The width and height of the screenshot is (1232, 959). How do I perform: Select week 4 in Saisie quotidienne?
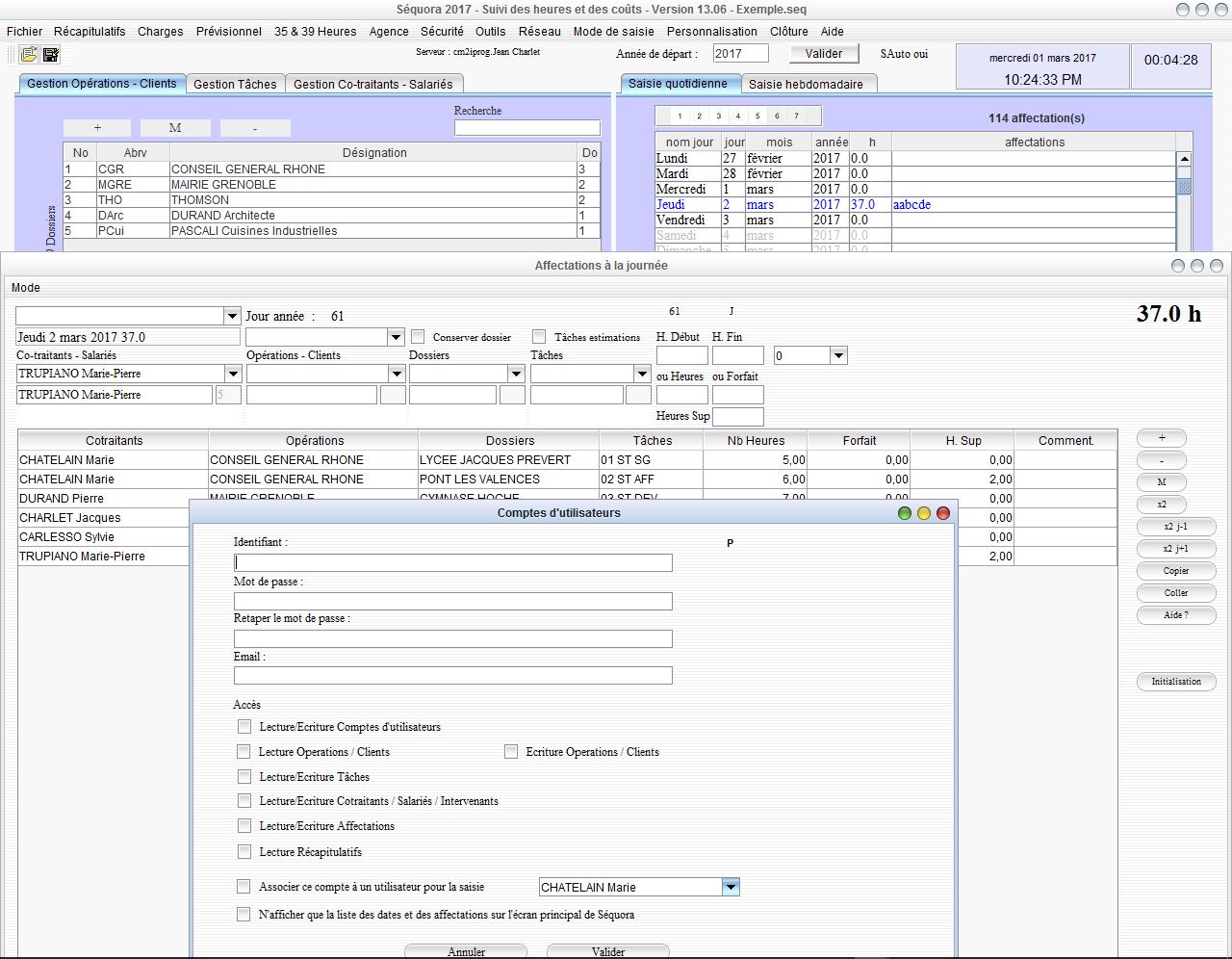736,116
